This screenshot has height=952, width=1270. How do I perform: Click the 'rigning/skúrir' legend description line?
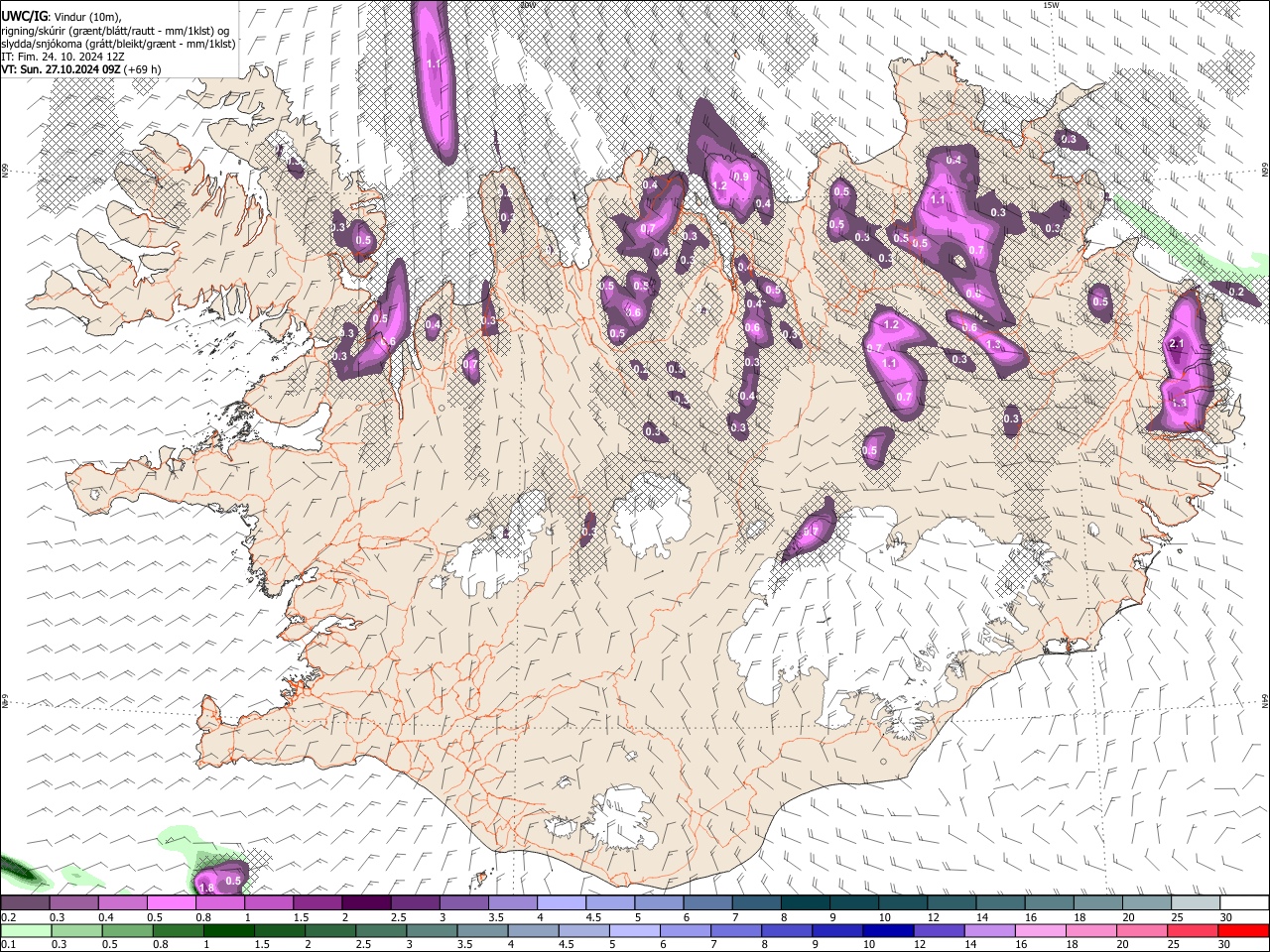[117, 31]
